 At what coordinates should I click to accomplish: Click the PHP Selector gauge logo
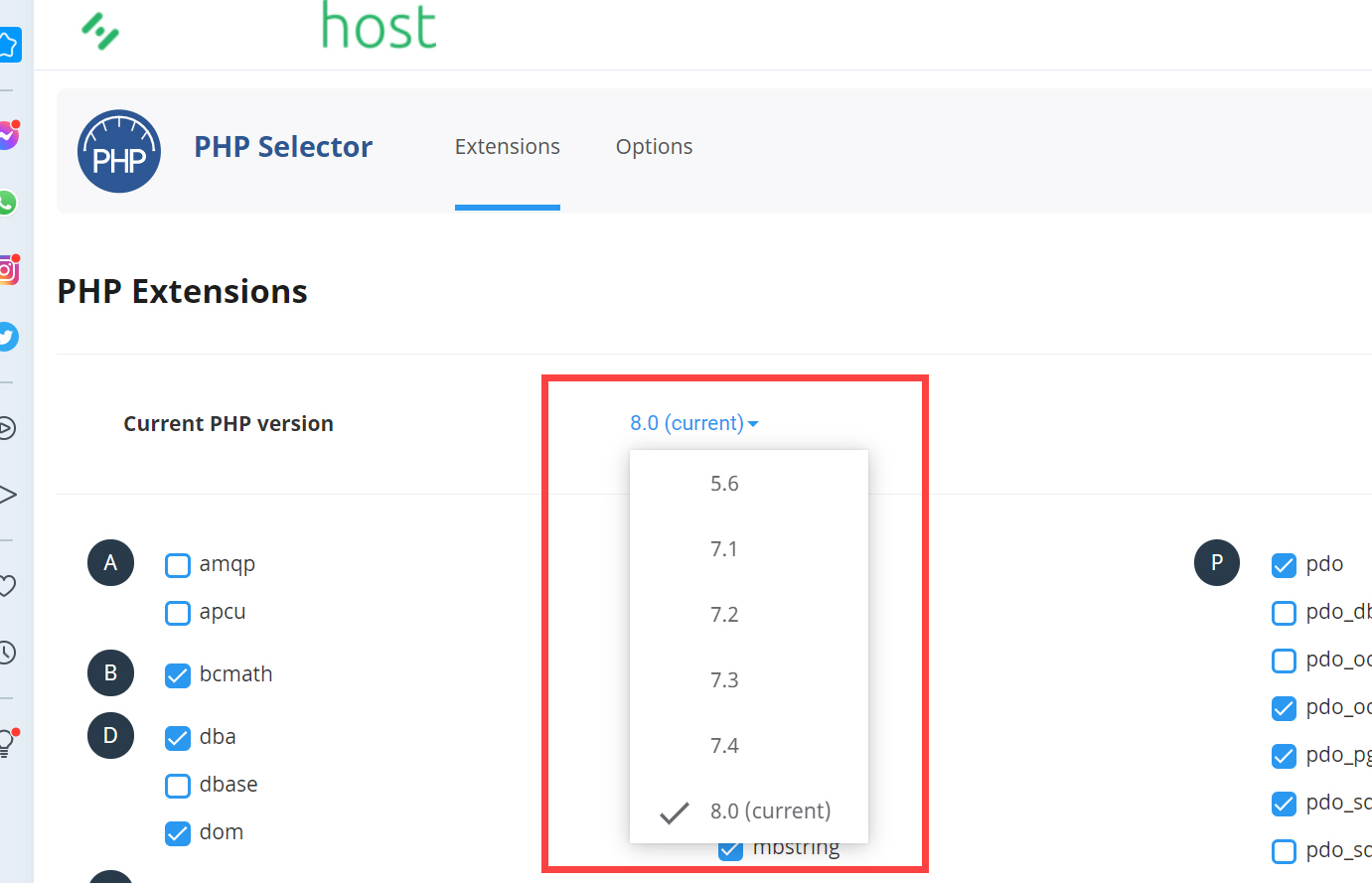tap(119, 151)
